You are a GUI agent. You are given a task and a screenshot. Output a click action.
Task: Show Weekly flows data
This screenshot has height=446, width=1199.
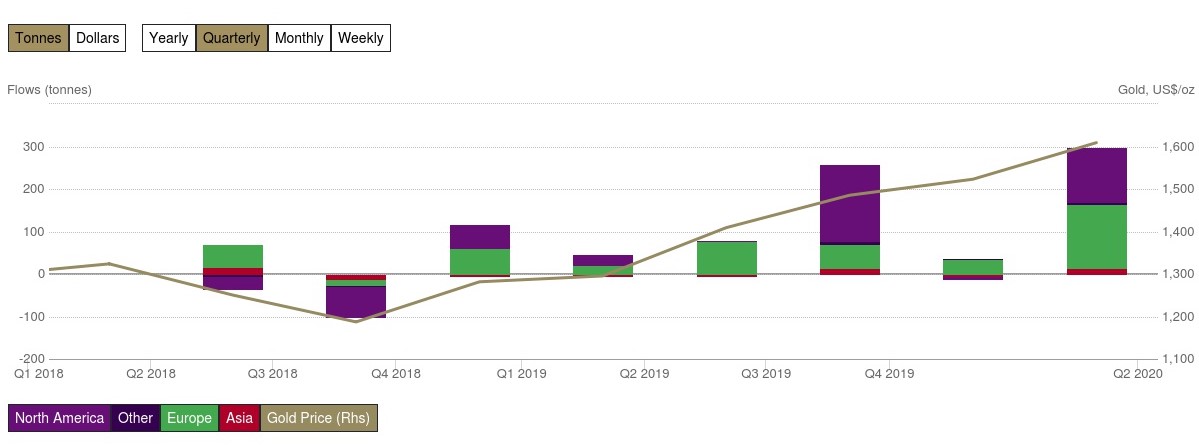click(x=360, y=38)
